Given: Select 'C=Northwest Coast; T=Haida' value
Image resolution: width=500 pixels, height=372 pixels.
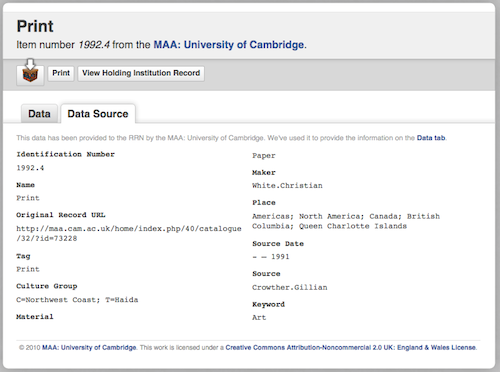Looking at the screenshot, I should [77, 300].
